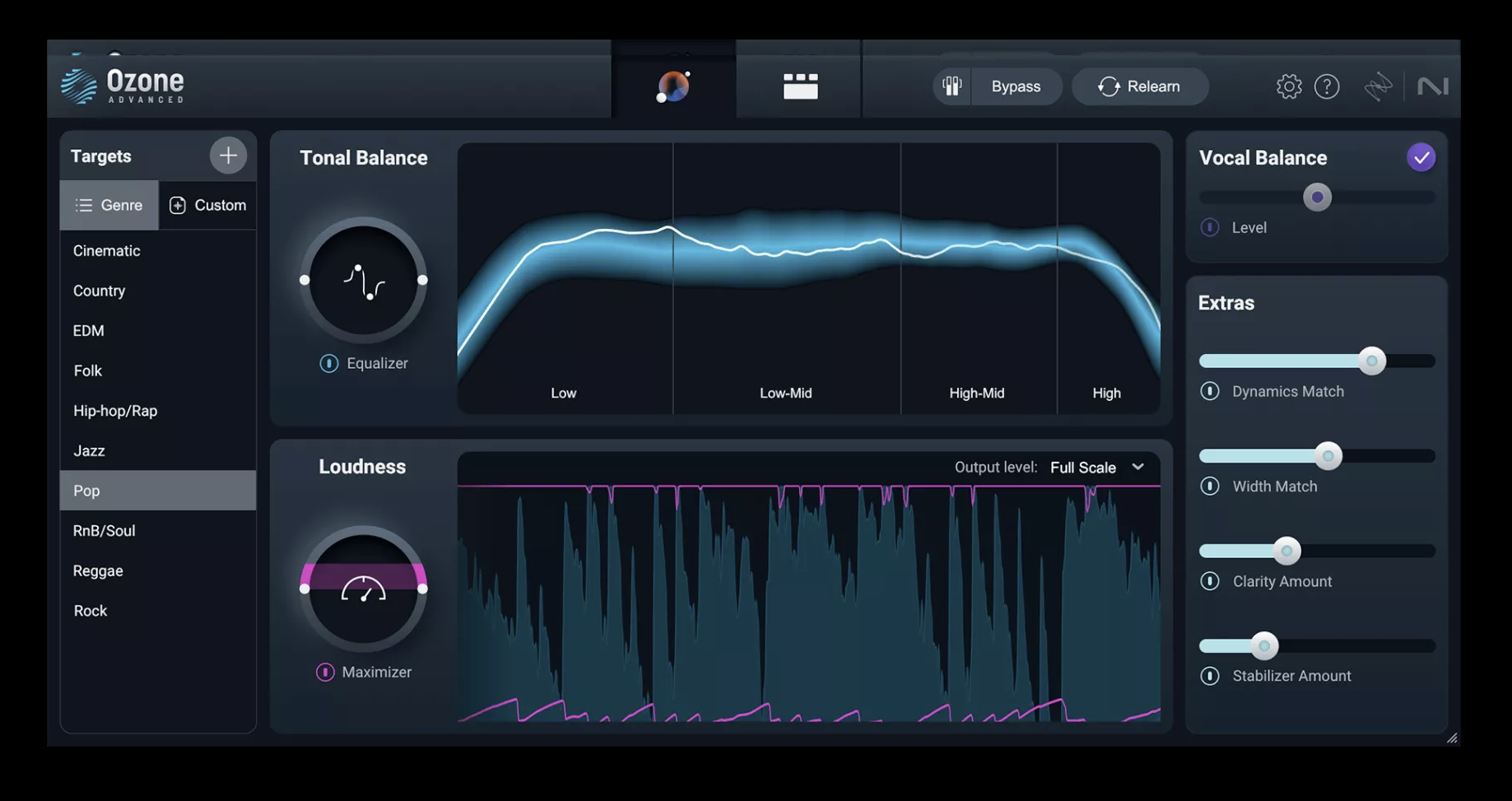Switch to the Genre tab
Viewport: 1512px width, 801px height.
[x=109, y=205]
